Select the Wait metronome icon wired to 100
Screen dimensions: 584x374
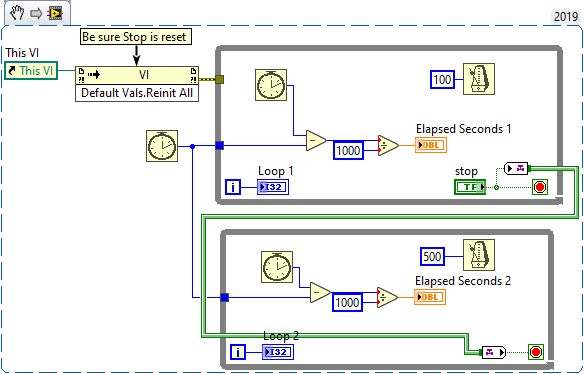pos(479,79)
